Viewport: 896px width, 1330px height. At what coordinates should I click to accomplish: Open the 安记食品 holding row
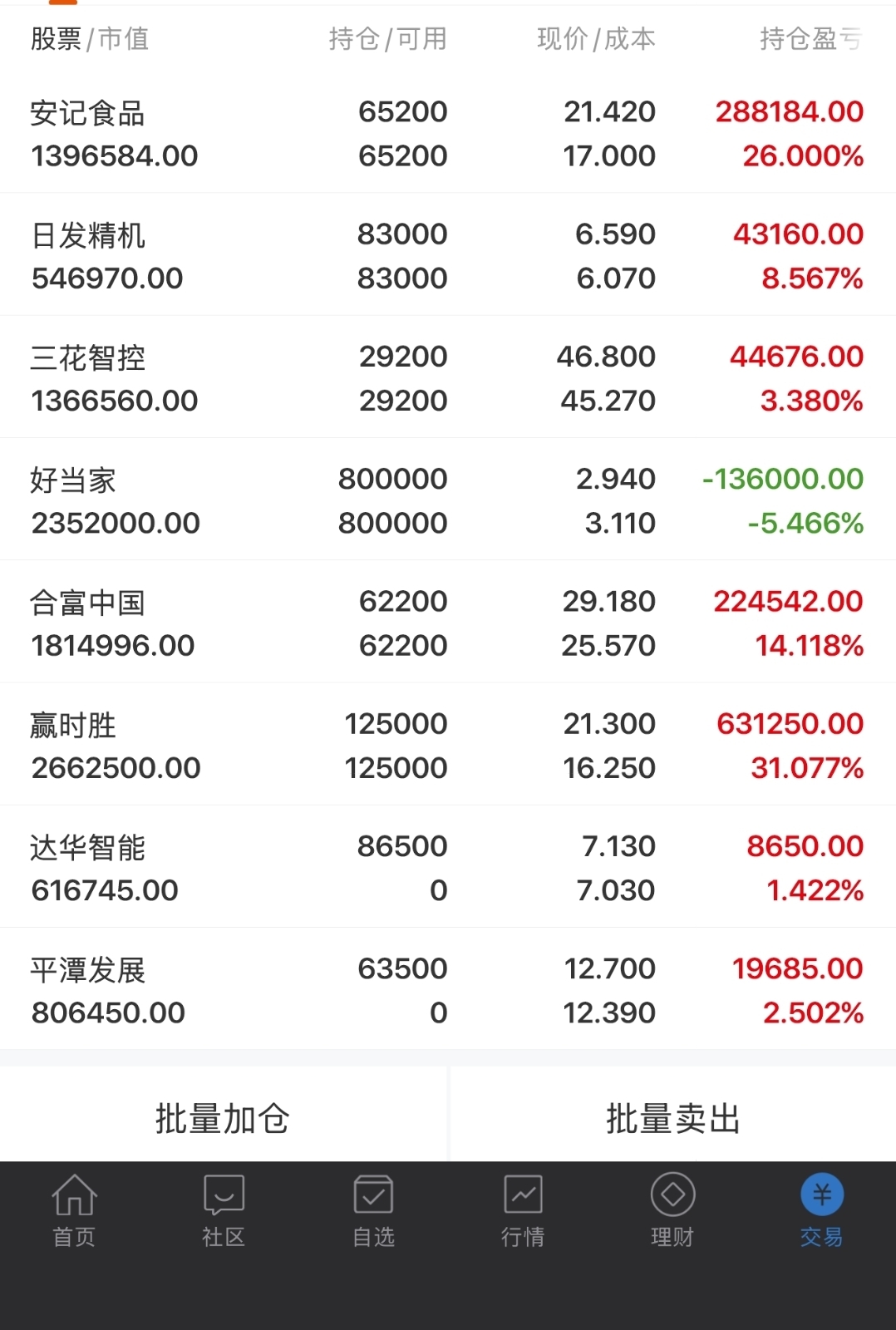tap(448, 133)
